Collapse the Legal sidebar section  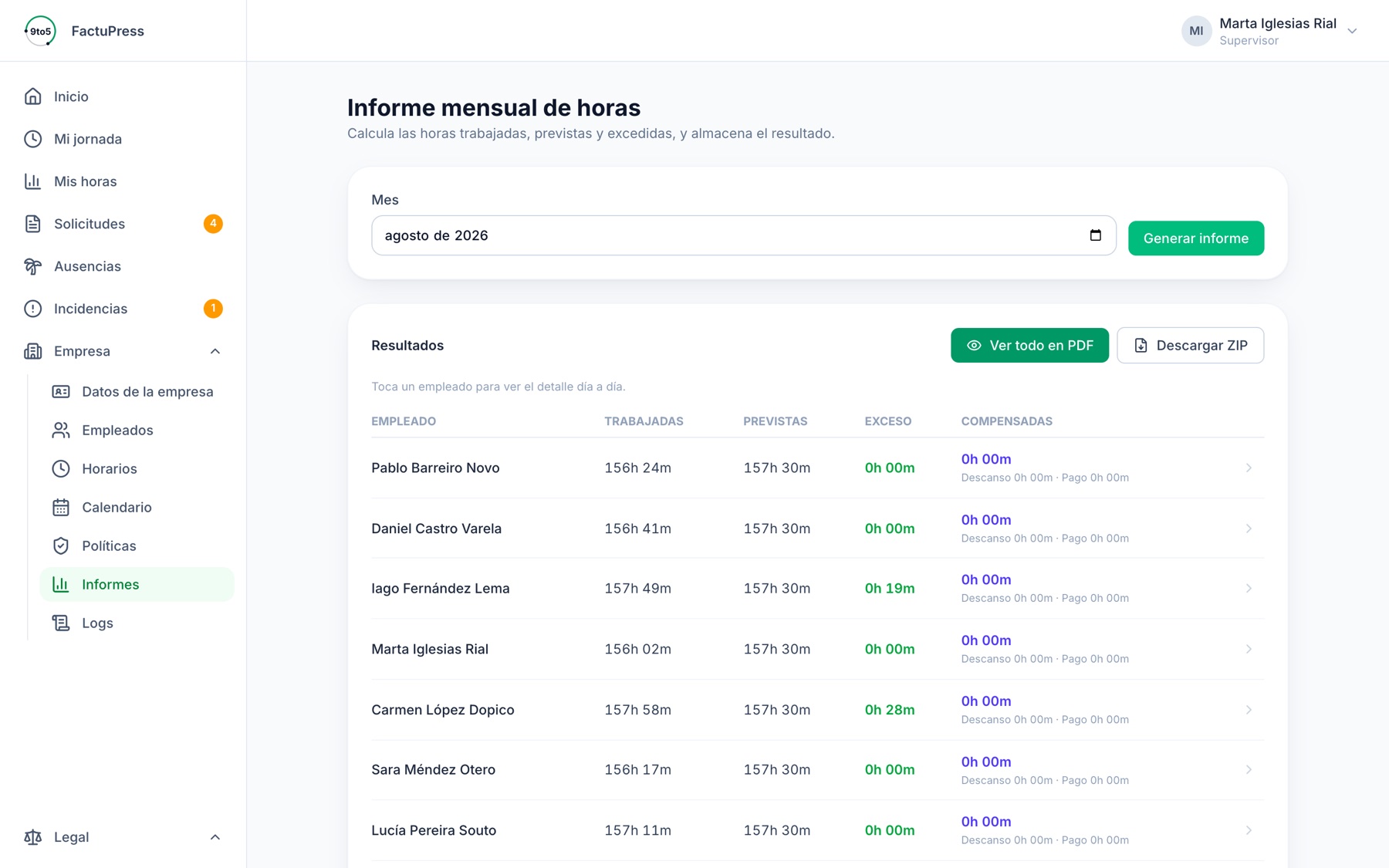point(215,837)
